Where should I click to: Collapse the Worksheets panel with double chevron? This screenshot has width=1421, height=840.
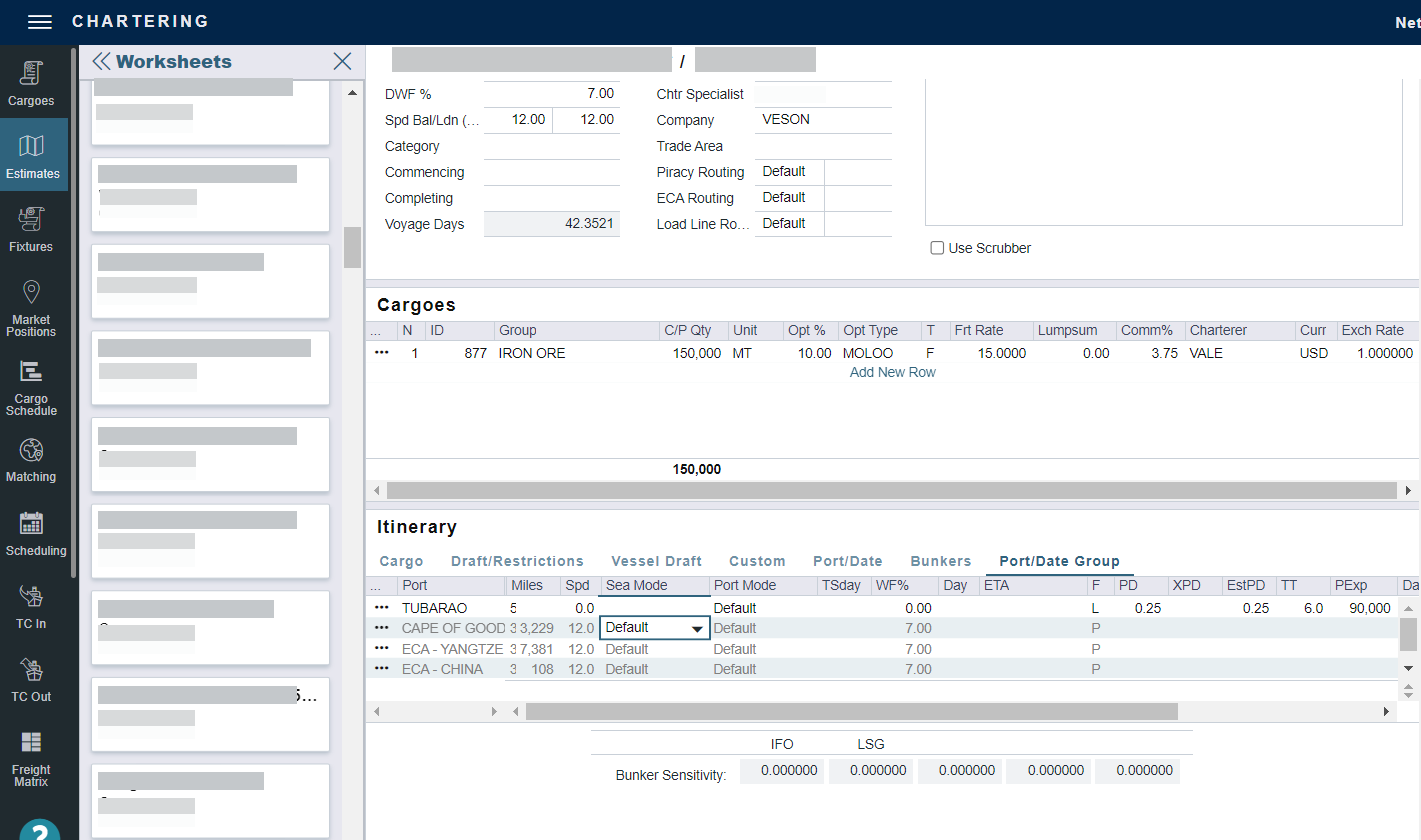pyautogui.click(x=101, y=62)
